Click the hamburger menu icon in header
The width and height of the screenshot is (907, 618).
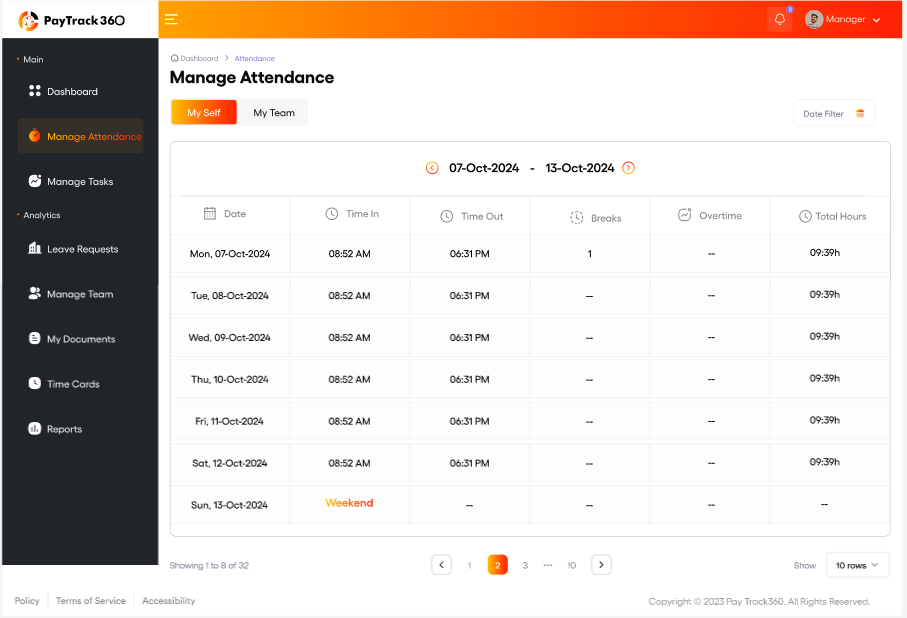(171, 19)
